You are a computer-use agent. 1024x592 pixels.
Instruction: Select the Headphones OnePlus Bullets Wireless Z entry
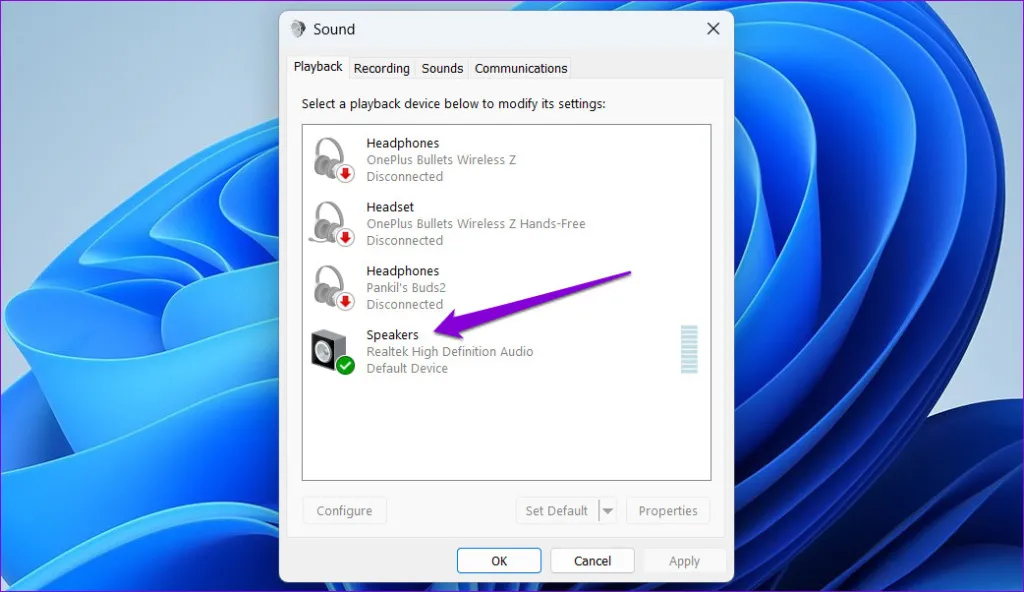pos(440,159)
